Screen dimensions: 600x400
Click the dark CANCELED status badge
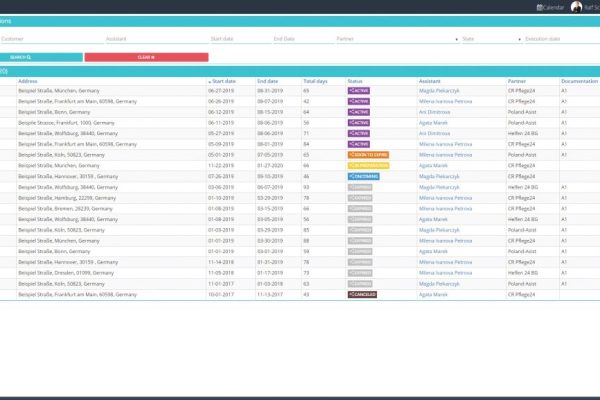[x=362, y=295]
